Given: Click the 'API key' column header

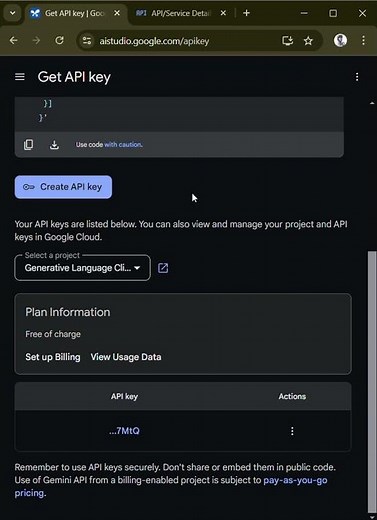Looking at the screenshot, I should (124, 396).
